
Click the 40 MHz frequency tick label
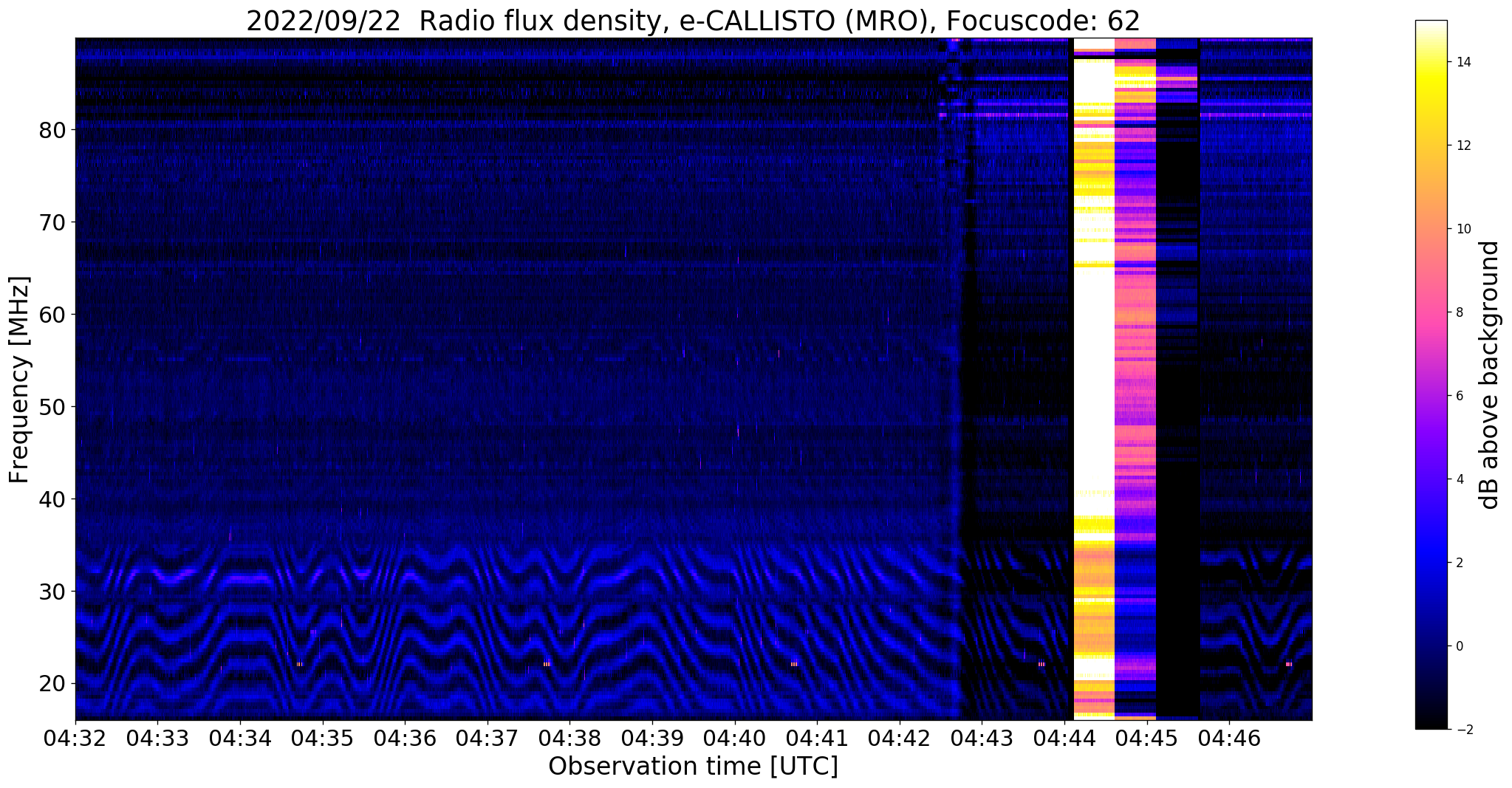(x=52, y=499)
